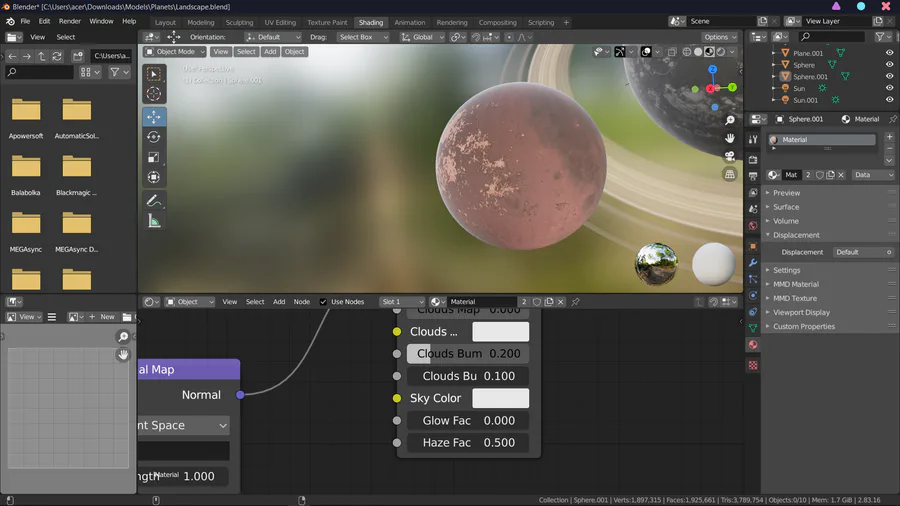Add a new material slot
This screenshot has height=506, width=900.
click(x=890, y=137)
